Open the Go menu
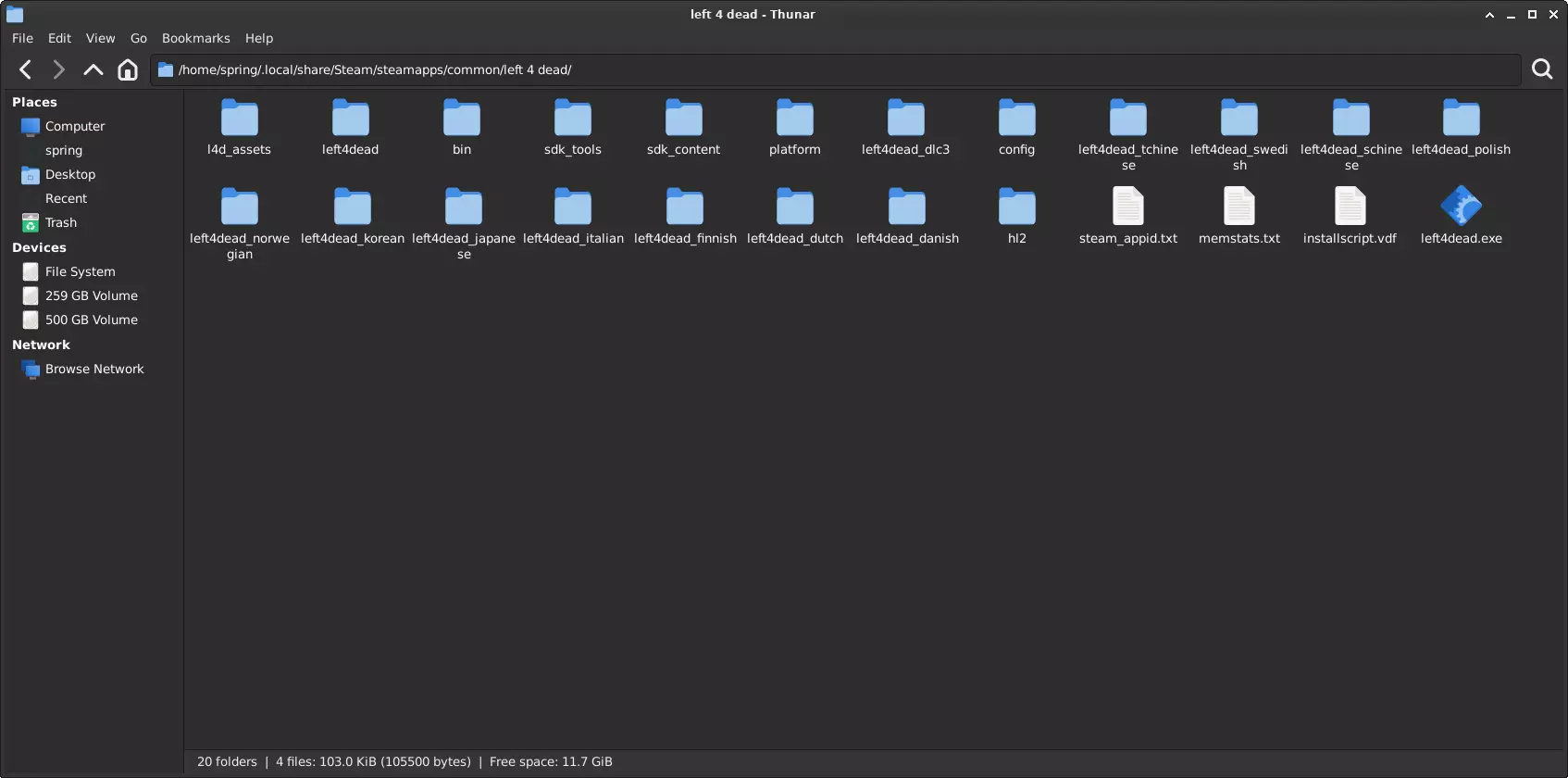This screenshot has height=778, width=1568. click(x=139, y=38)
